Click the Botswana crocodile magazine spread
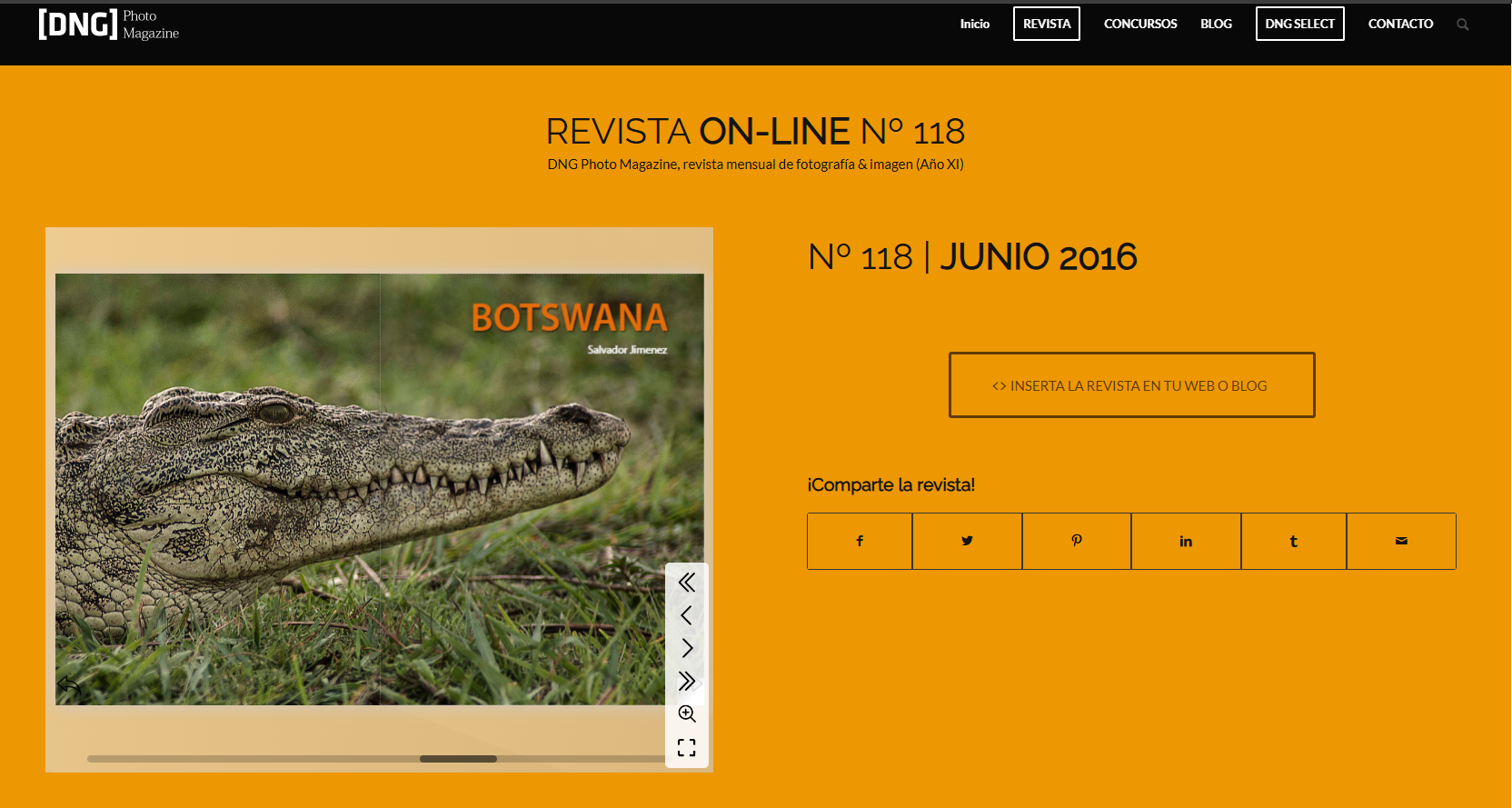 tap(379, 489)
